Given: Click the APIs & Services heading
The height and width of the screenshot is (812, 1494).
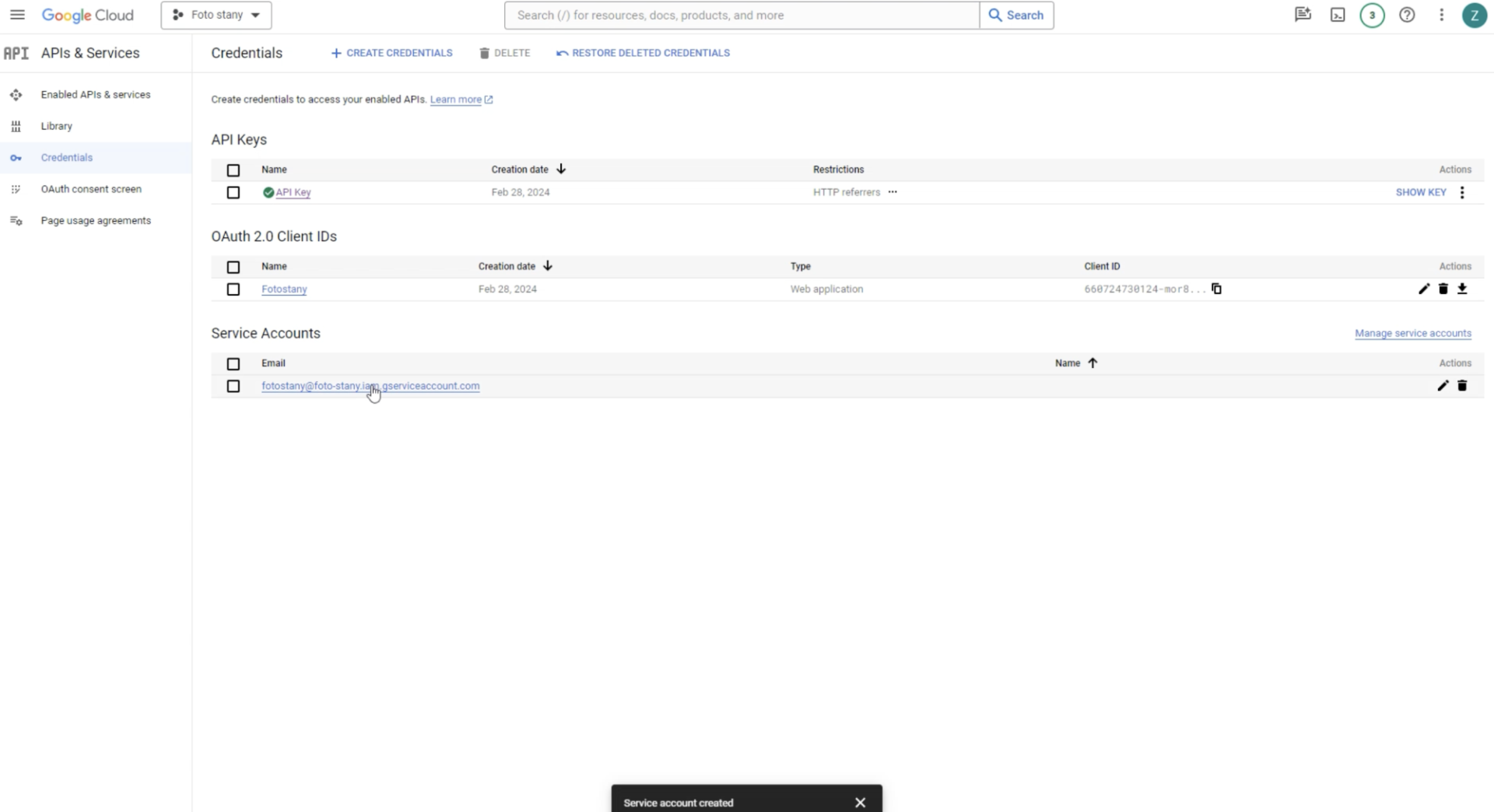Looking at the screenshot, I should (x=90, y=53).
